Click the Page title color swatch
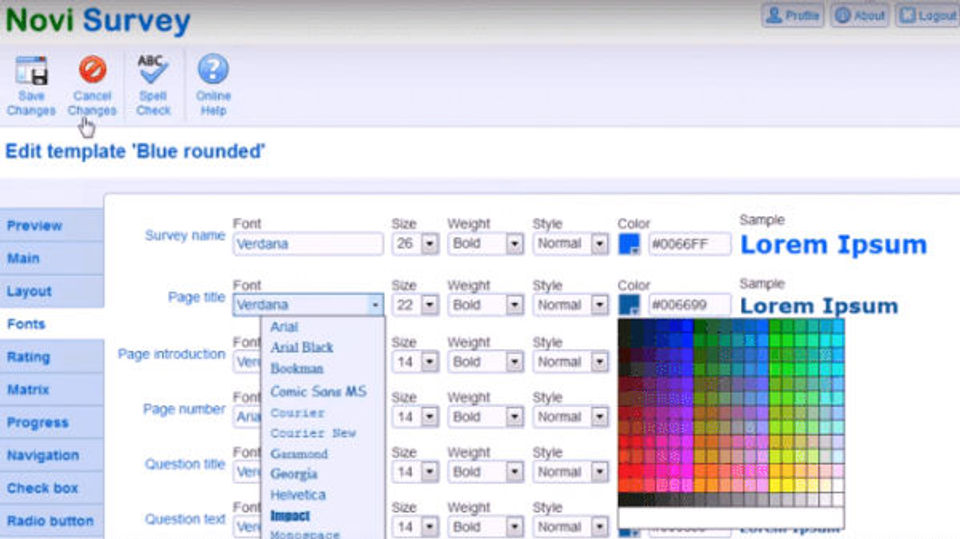This screenshot has height=539, width=960. (629, 305)
